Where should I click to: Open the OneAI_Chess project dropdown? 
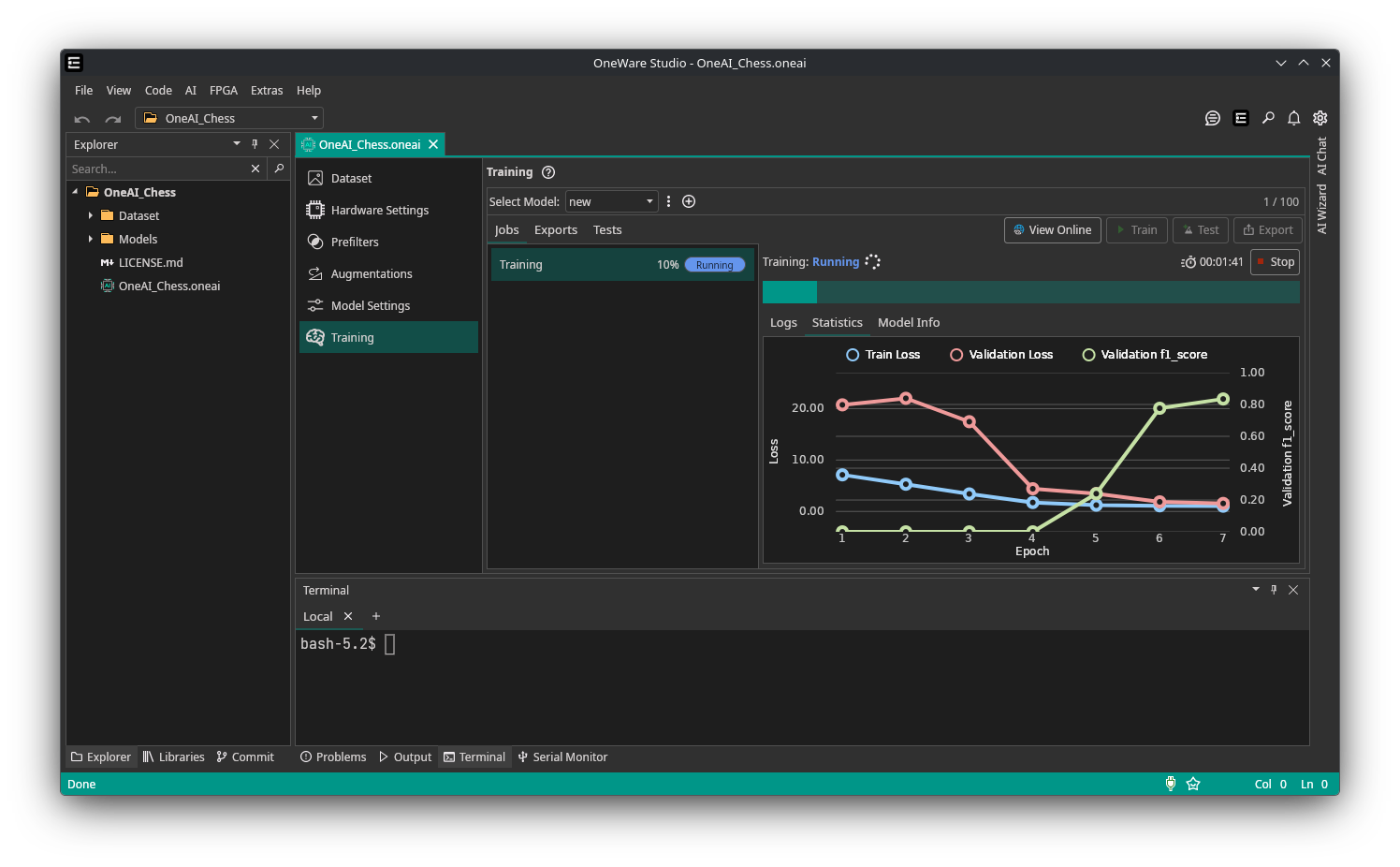tap(229, 119)
